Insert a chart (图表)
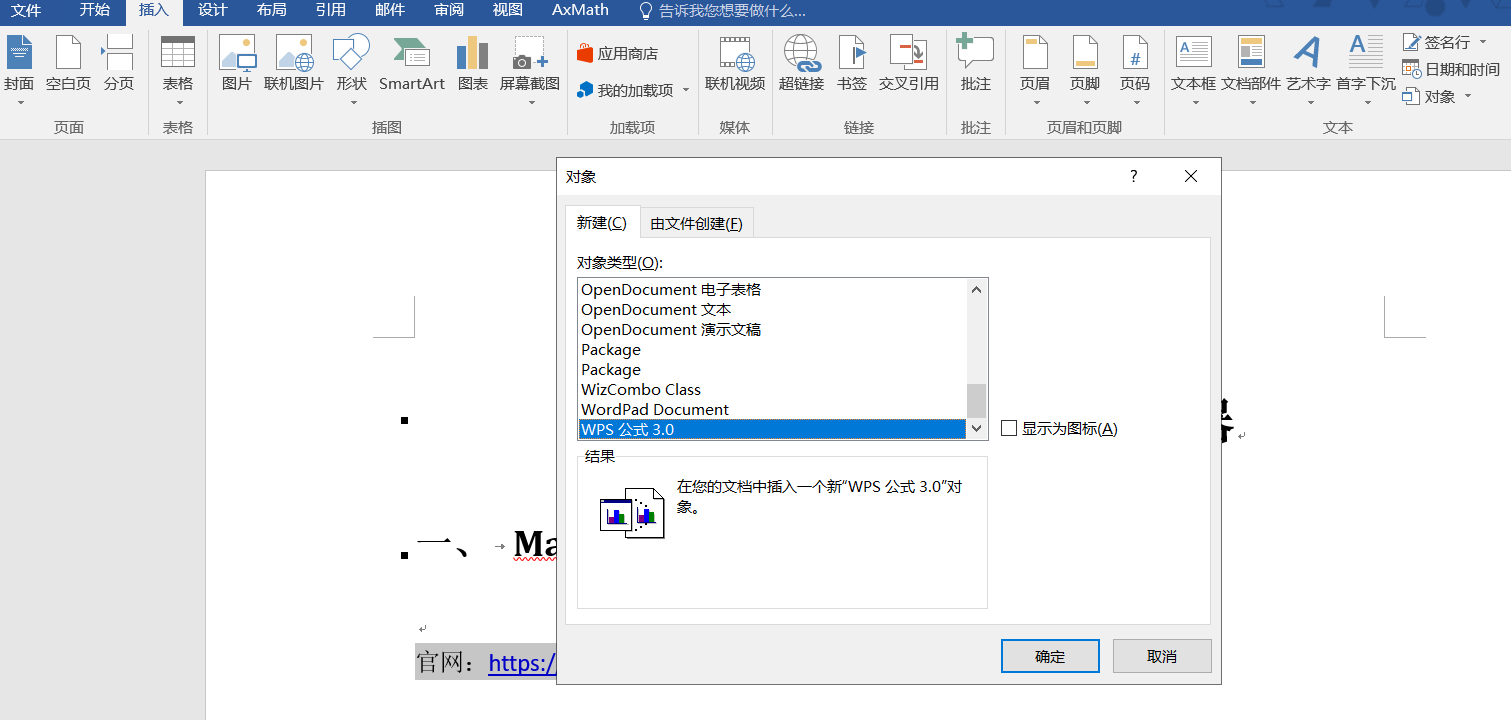The width and height of the screenshot is (1511, 720). pyautogui.click(x=473, y=64)
